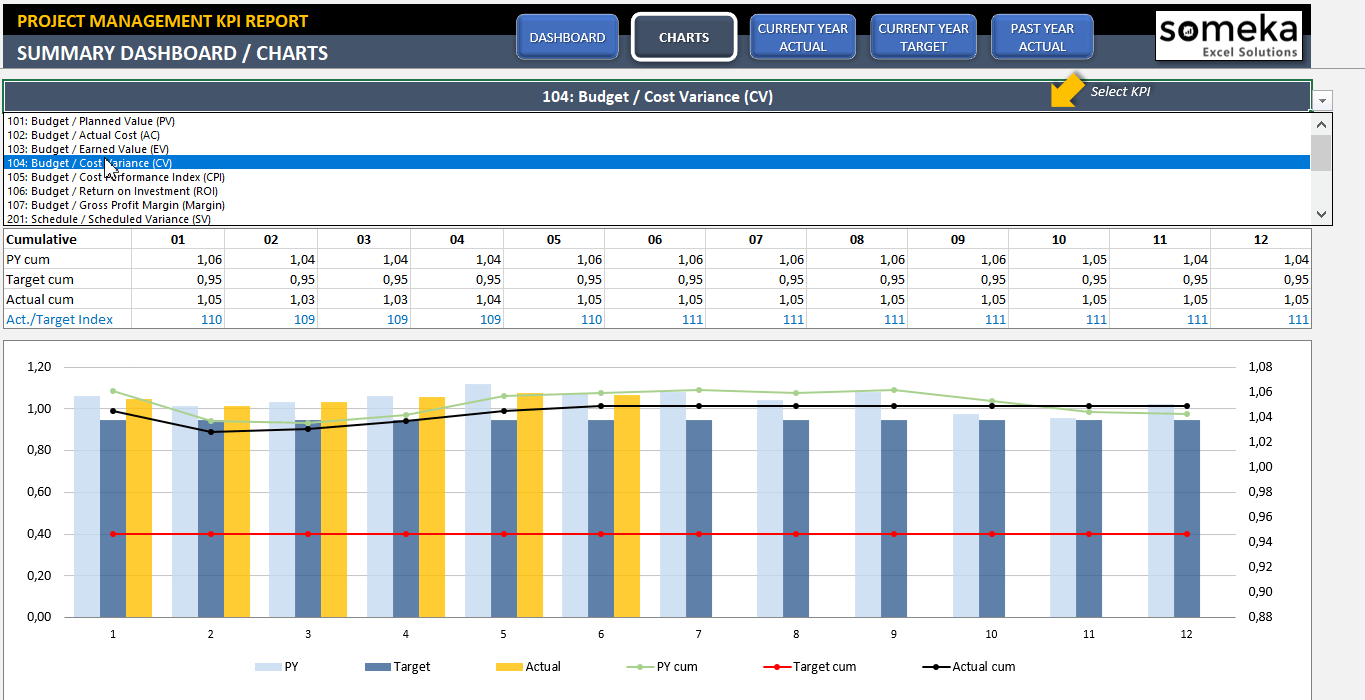Select 101: Budget / Planned Value (PV)

91,121
